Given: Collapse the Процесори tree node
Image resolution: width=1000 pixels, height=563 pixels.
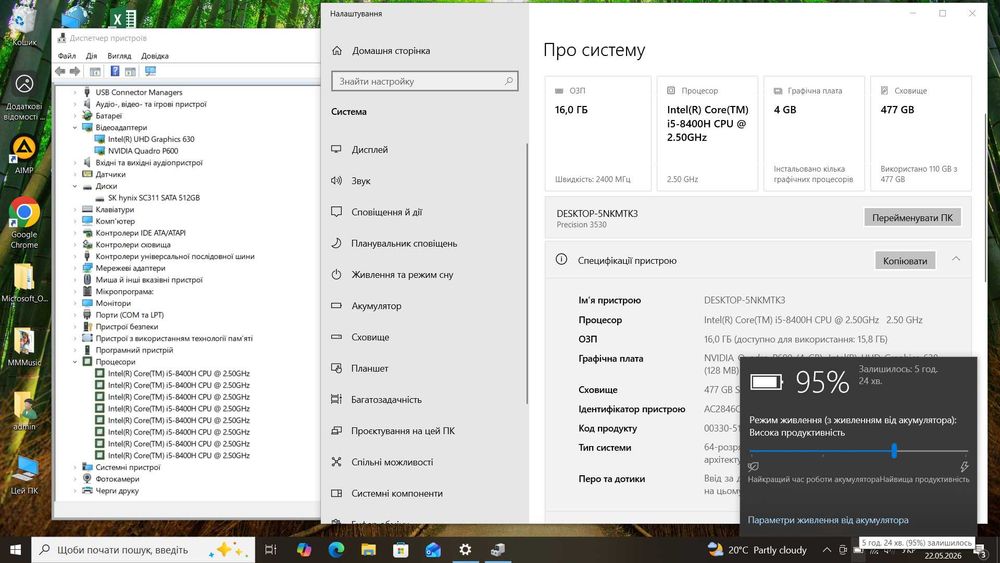Looking at the screenshot, I should point(75,362).
